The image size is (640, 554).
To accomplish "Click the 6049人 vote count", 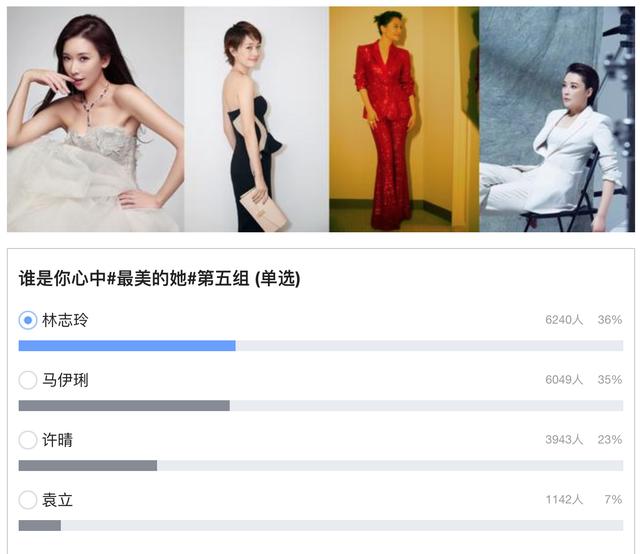I will point(564,380).
